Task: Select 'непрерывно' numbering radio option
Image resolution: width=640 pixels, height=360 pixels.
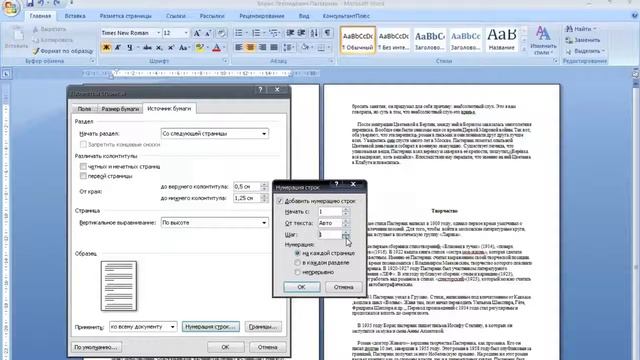Action: [298, 272]
